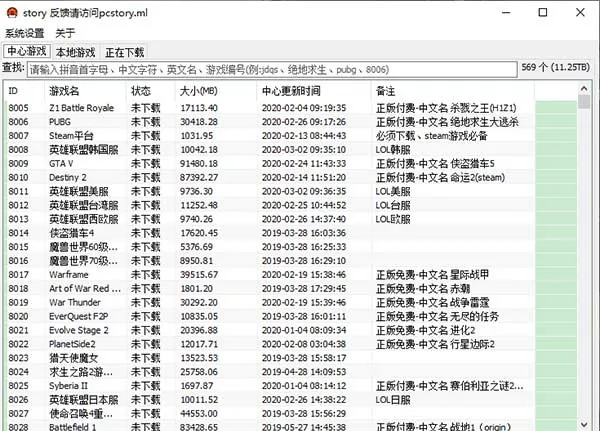
Task: Click update time 2019-04-28 14:09:53
Action: tap(304, 372)
